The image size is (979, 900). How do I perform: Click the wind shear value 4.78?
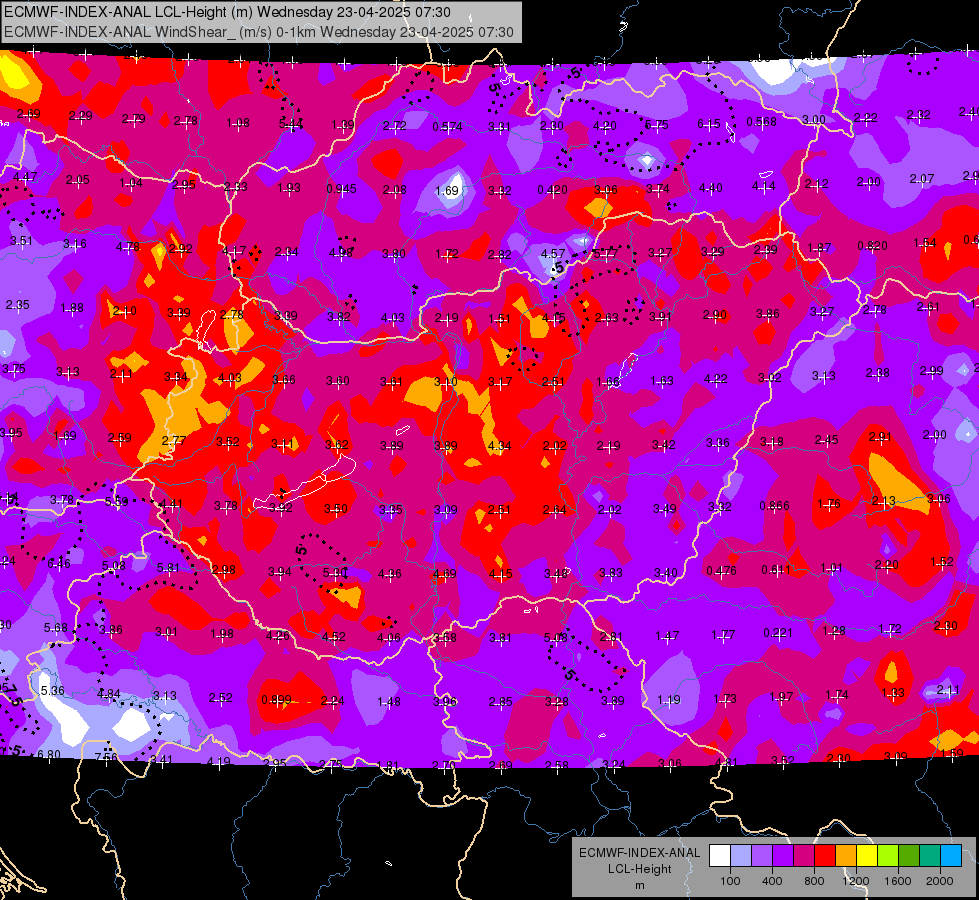click(x=127, y=246)
